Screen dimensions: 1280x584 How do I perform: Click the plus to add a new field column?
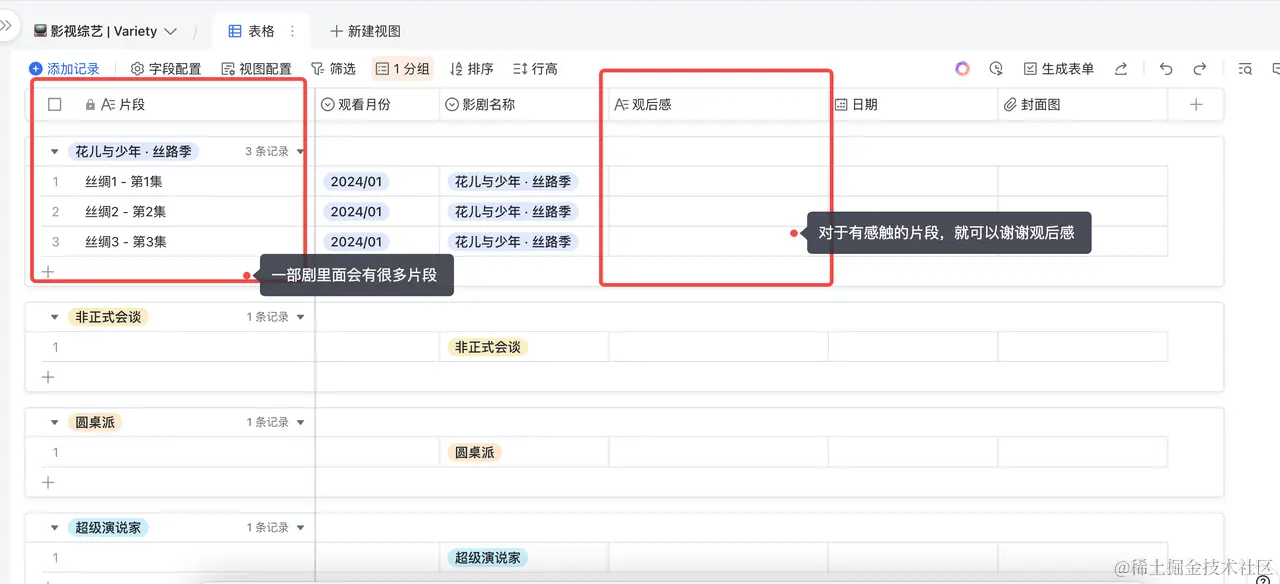(1194, 104)
